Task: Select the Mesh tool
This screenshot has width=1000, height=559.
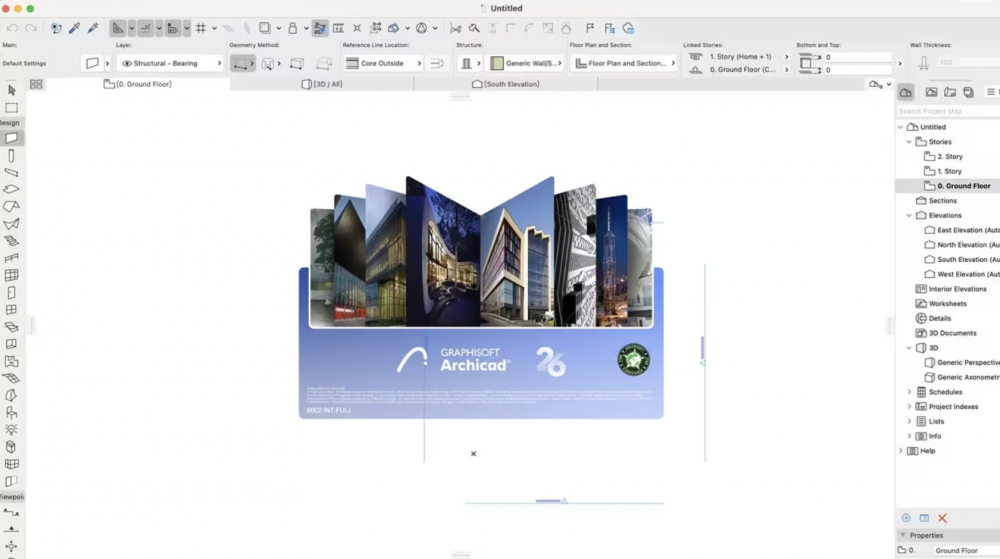Action: (11, 379)
